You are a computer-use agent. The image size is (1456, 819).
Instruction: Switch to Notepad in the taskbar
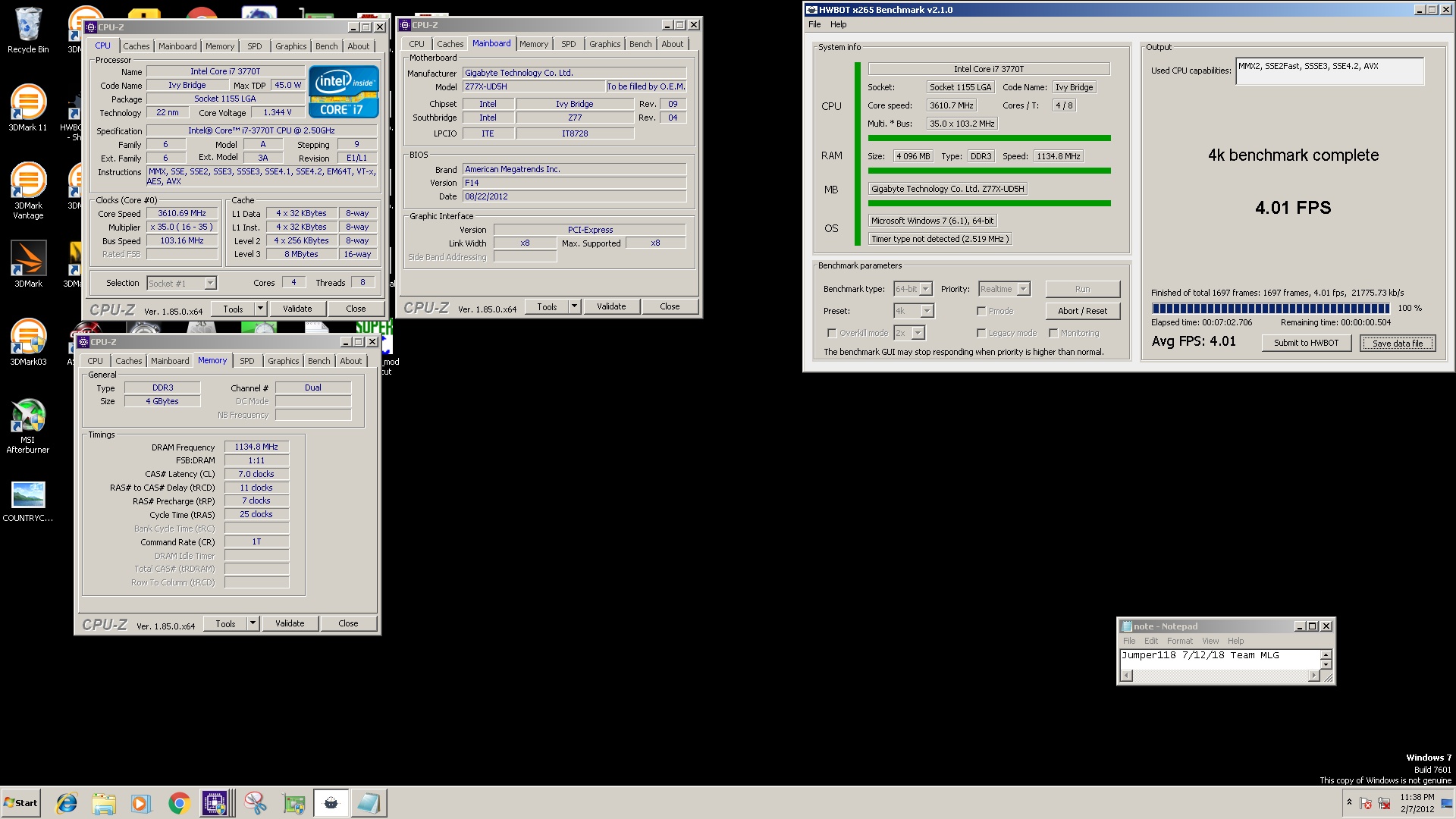pos(369,803)
